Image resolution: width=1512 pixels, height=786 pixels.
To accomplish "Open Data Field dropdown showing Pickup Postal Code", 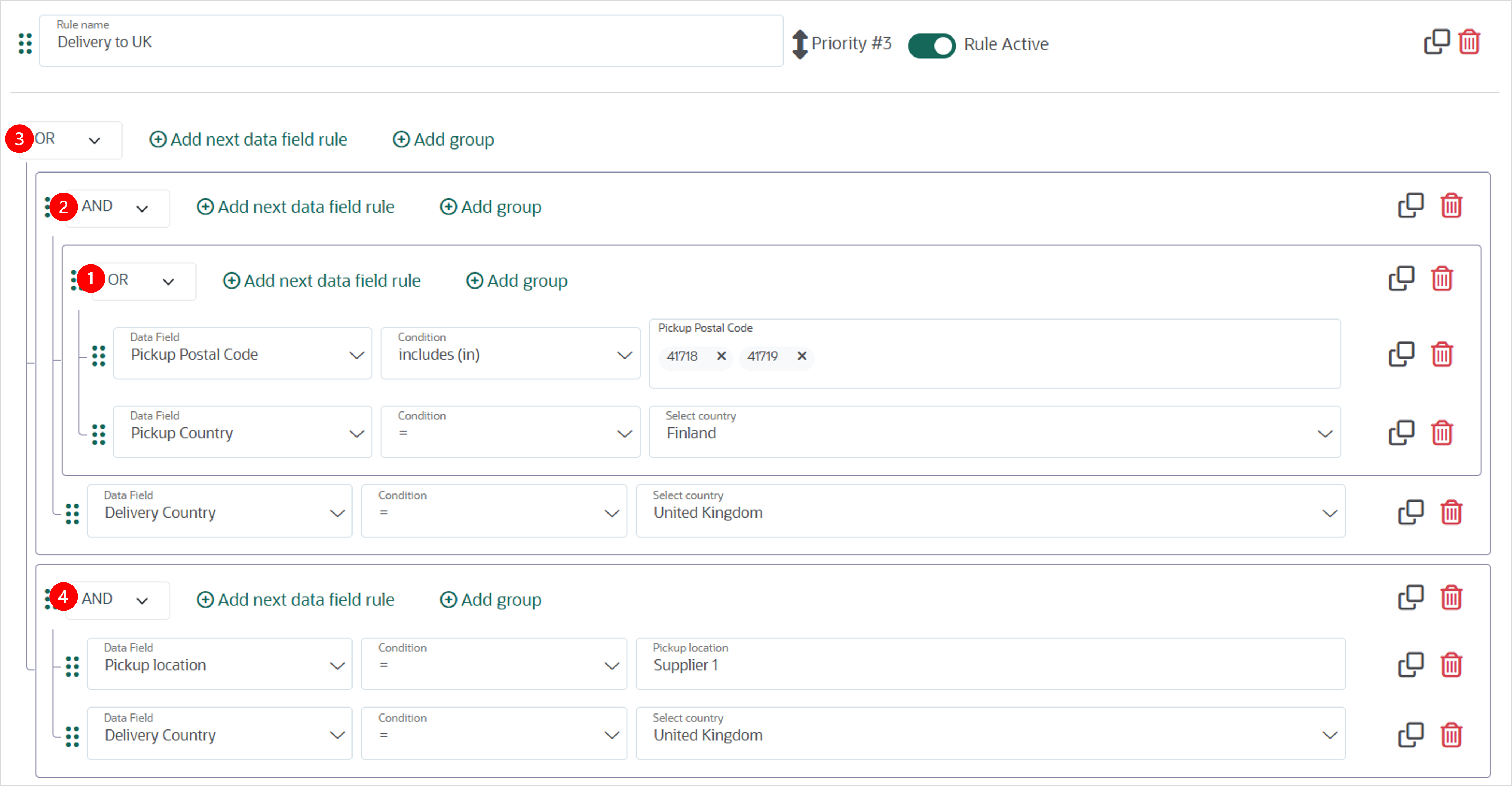I will 242,353.
